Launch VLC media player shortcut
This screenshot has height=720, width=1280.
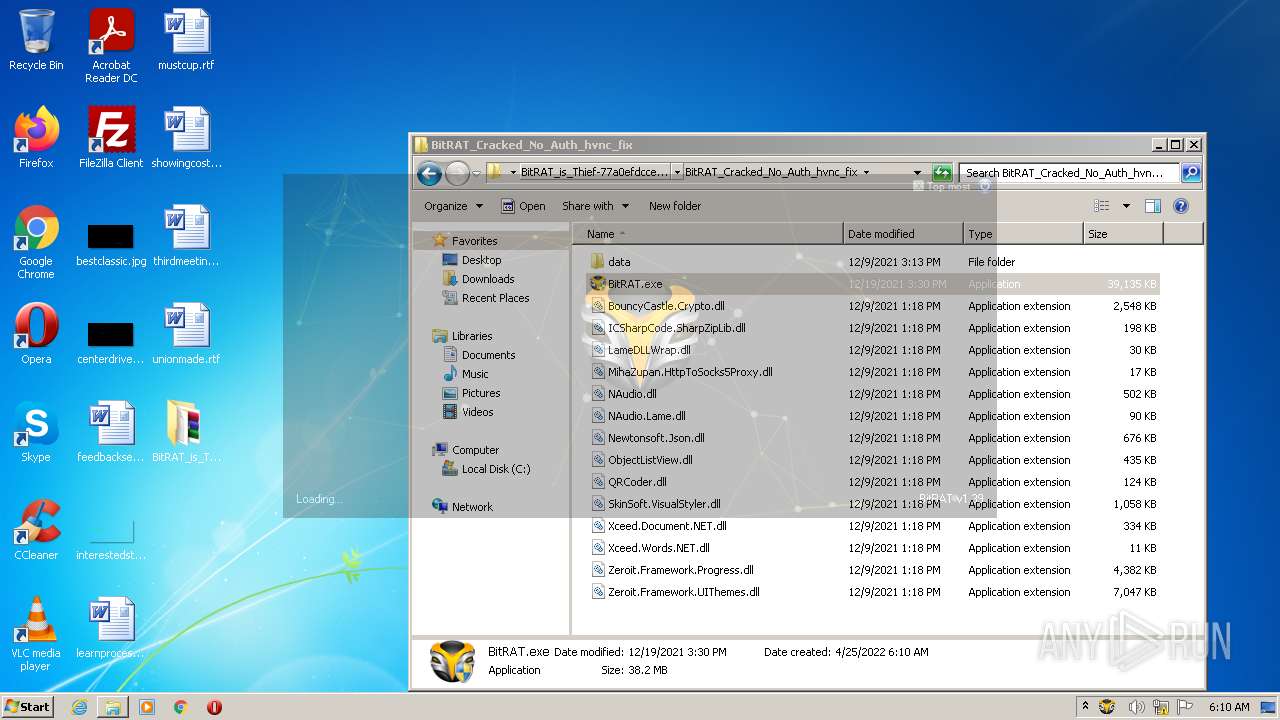[x=36, y=634]
